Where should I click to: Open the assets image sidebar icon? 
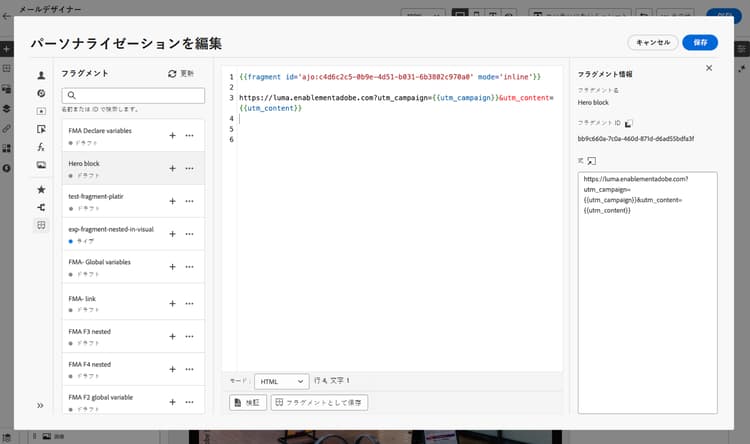point(41,165)
